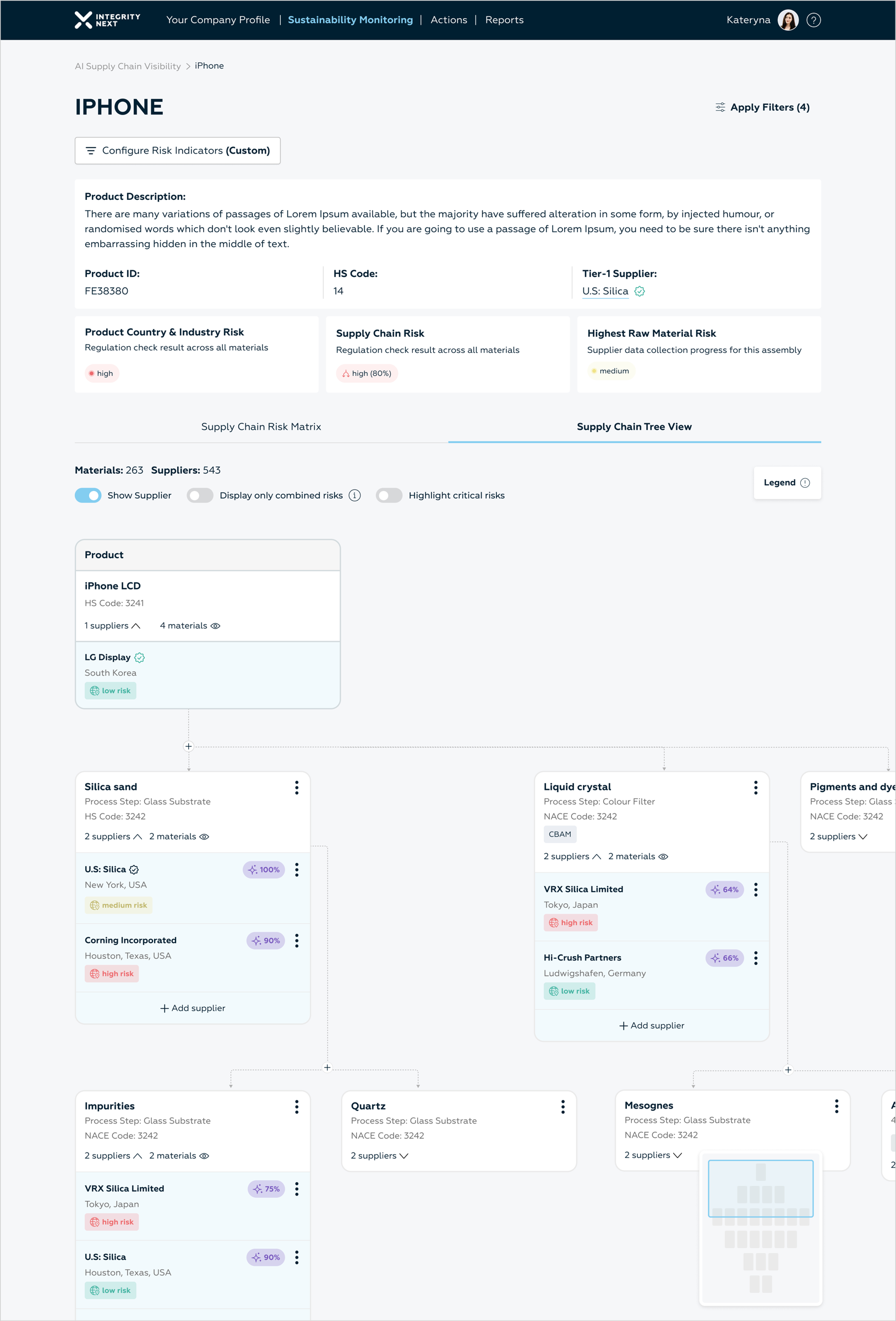
Task: Click the plus node below Liquid crystal branch
Action: [x=788, y=1070]
